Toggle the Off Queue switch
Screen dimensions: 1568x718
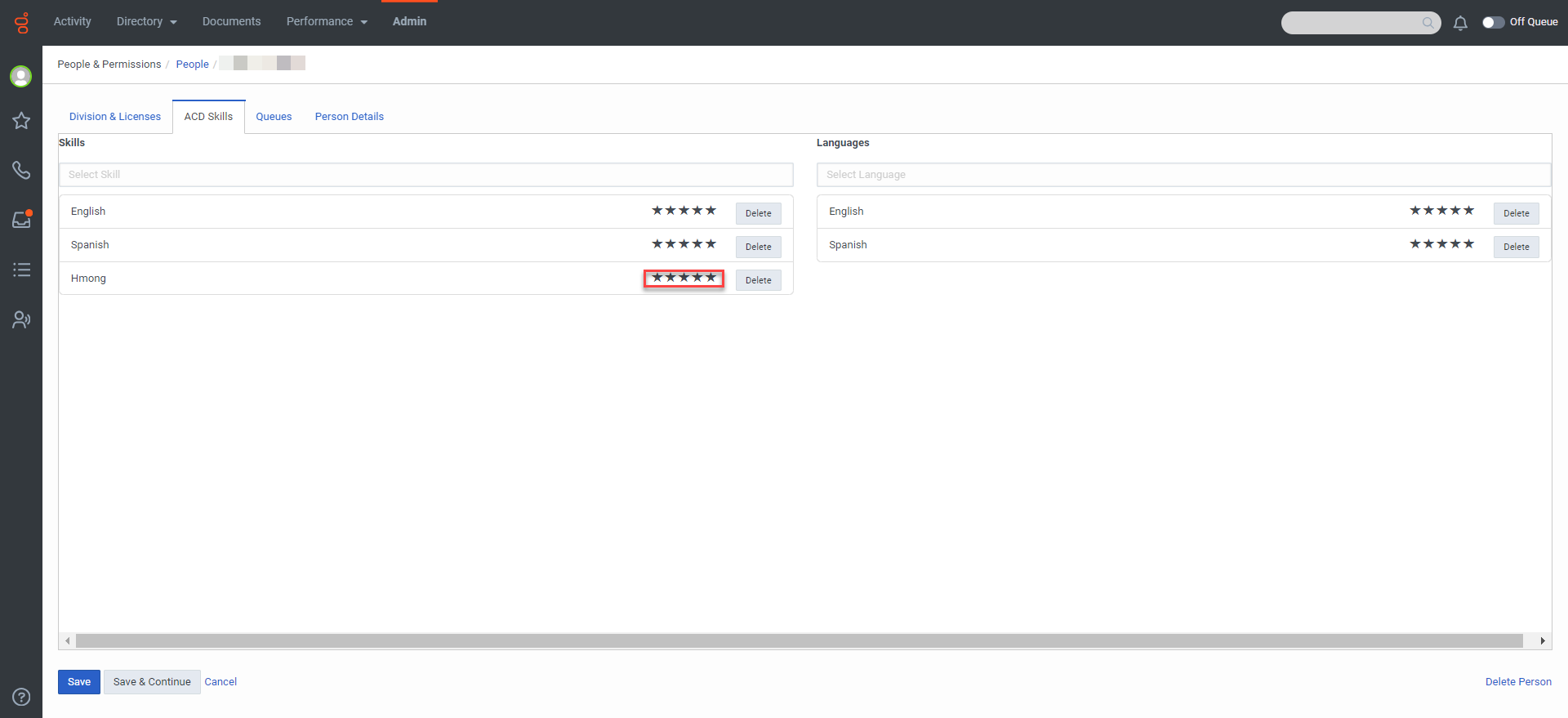coord(1493,22)
